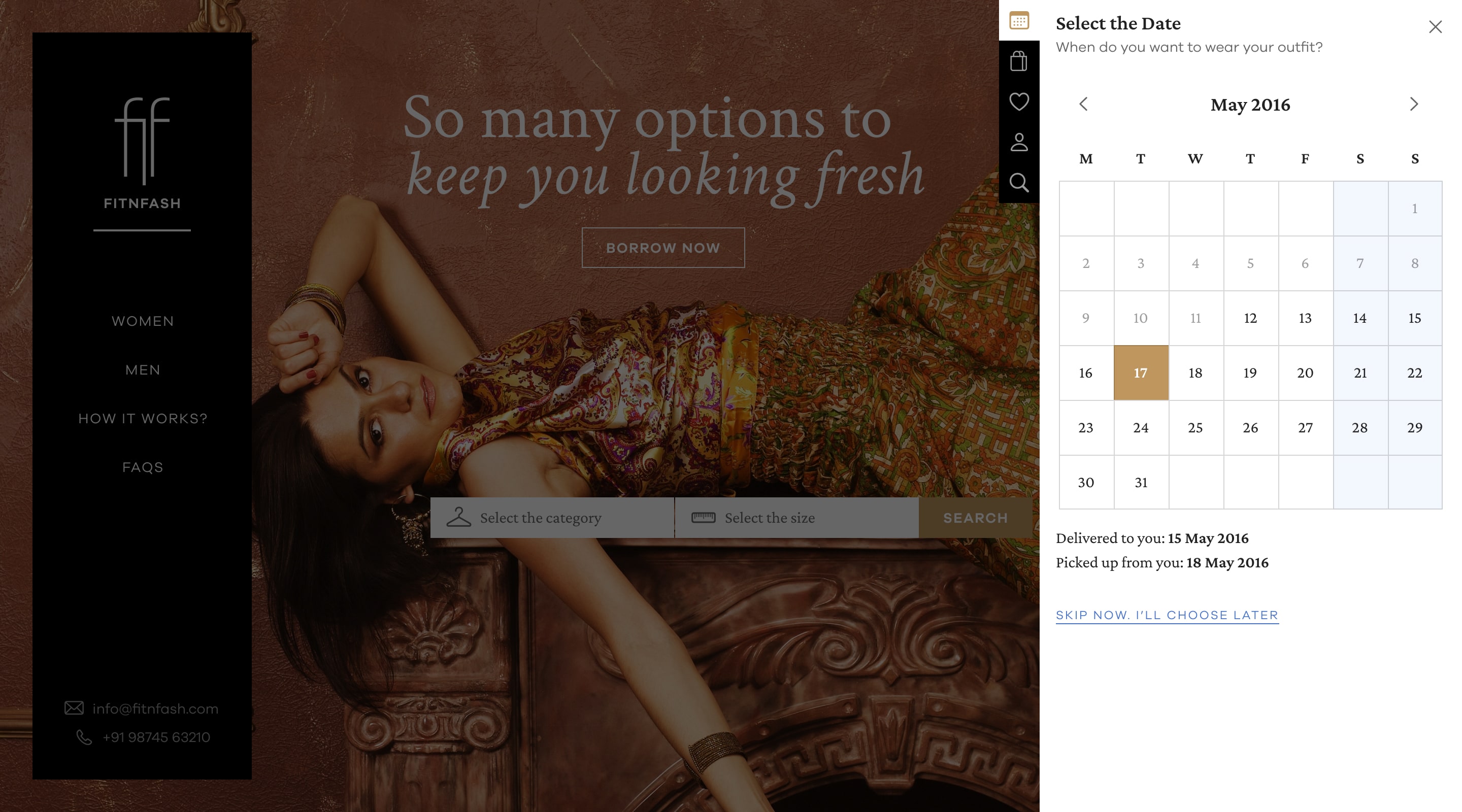Click the email envelope icon next to info@fitnfash.com
The width and height of the screenshot is (1462, 812).
point(75,707)
